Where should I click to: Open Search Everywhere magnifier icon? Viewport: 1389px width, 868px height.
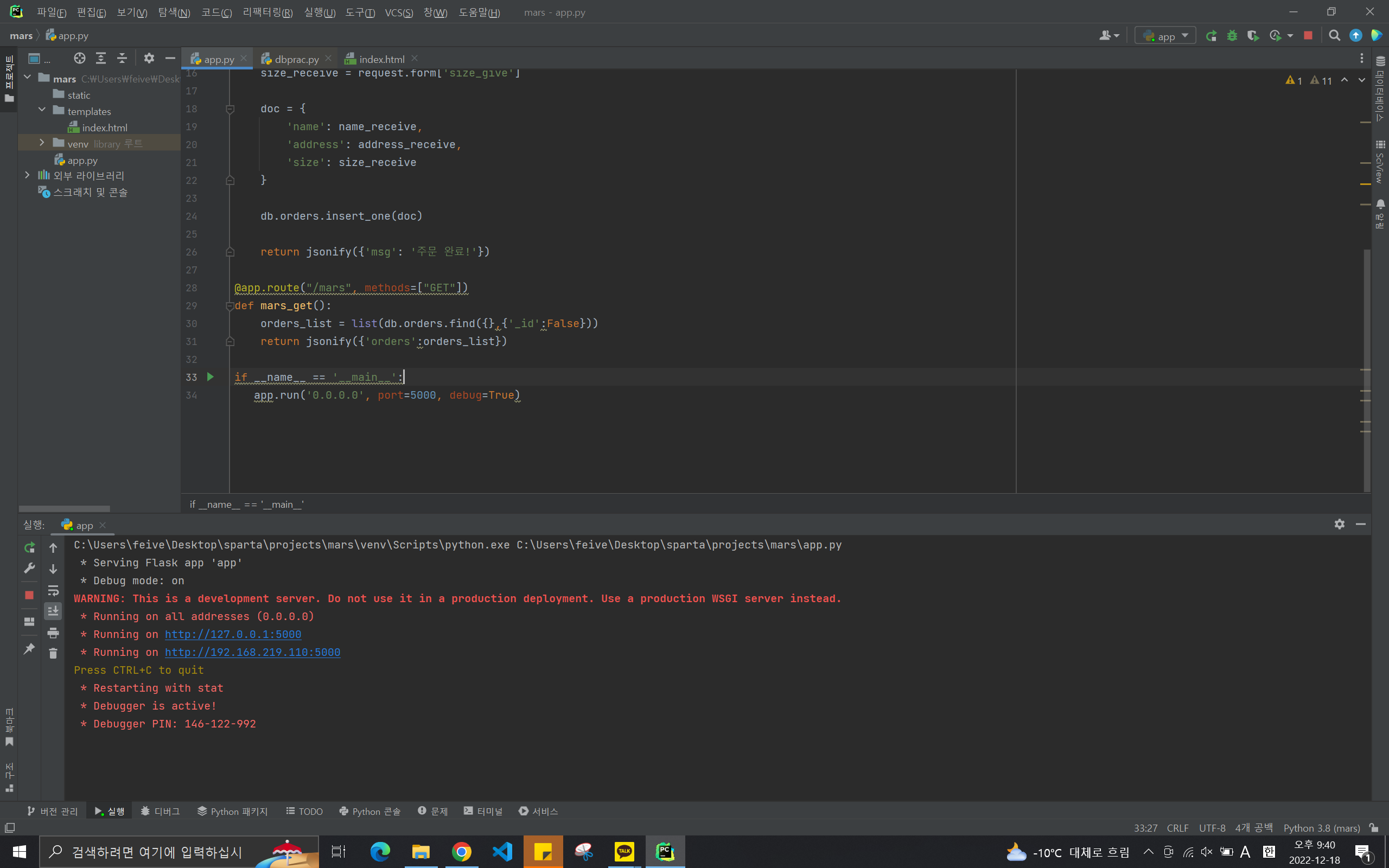(x=1335, y=36)
